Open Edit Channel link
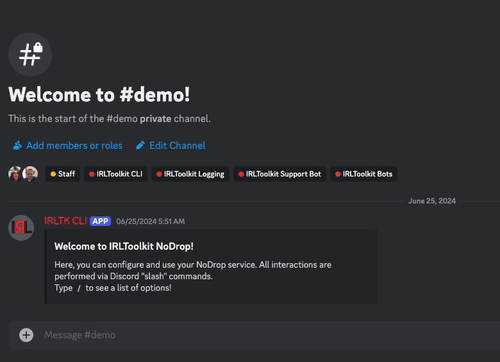500x362 pixels. (x=171, y=145)
